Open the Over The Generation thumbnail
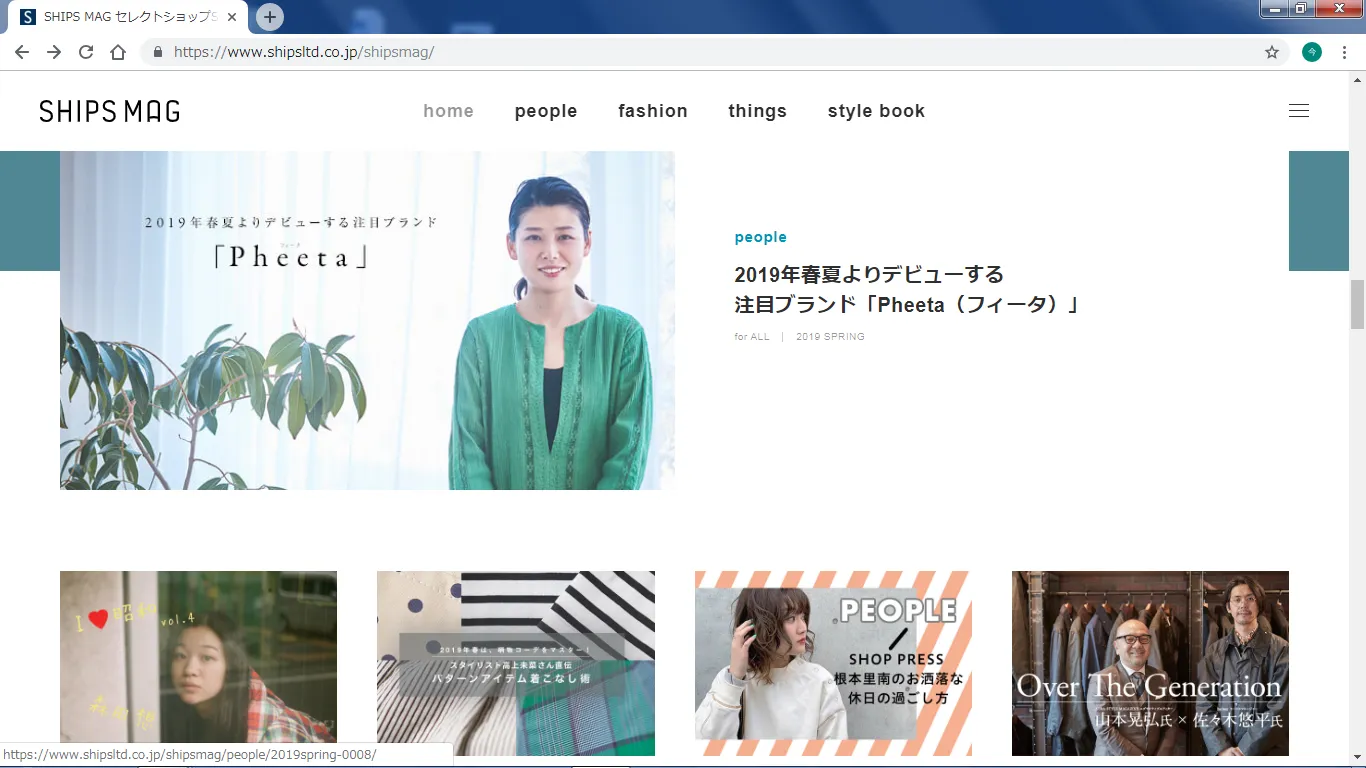 (1150, 663)
